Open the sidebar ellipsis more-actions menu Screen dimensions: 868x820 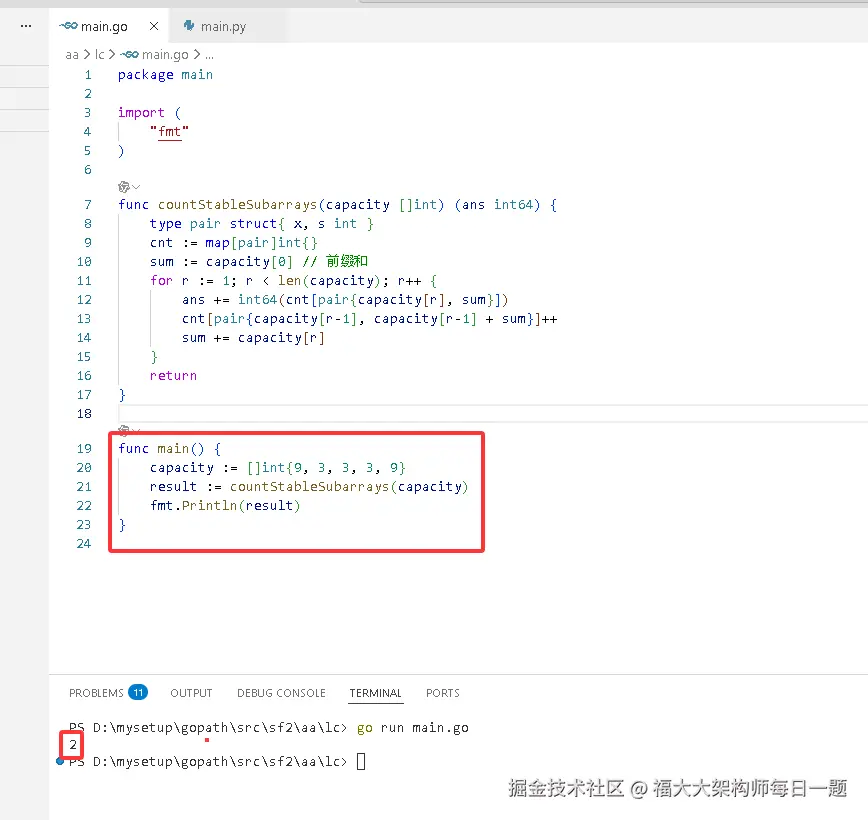pyautogui.click(x=25, y=26)
